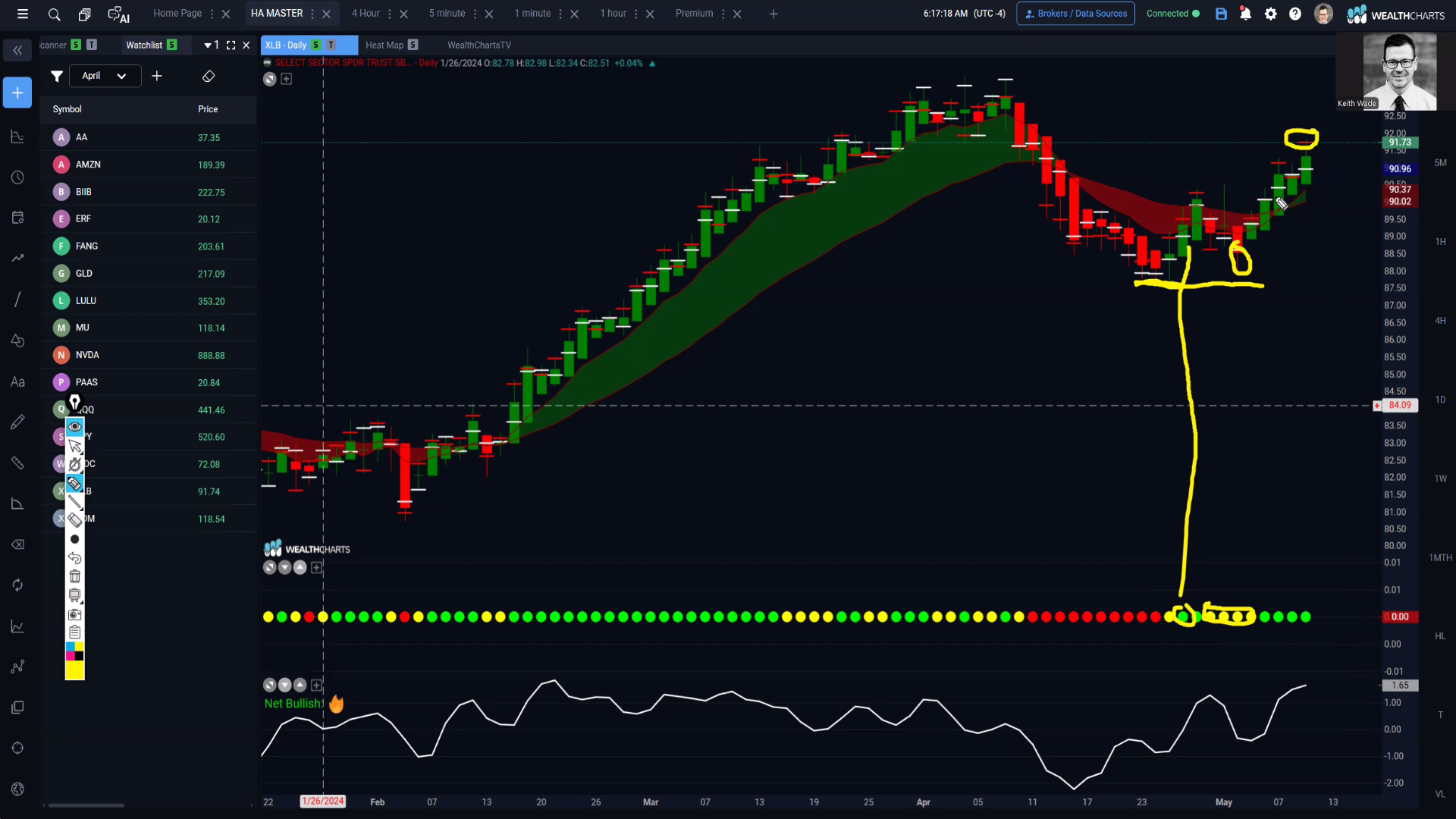Click the save layout floppy disk icon
Viewport: 1456px width, 819px height.
tap(1221, 14)
